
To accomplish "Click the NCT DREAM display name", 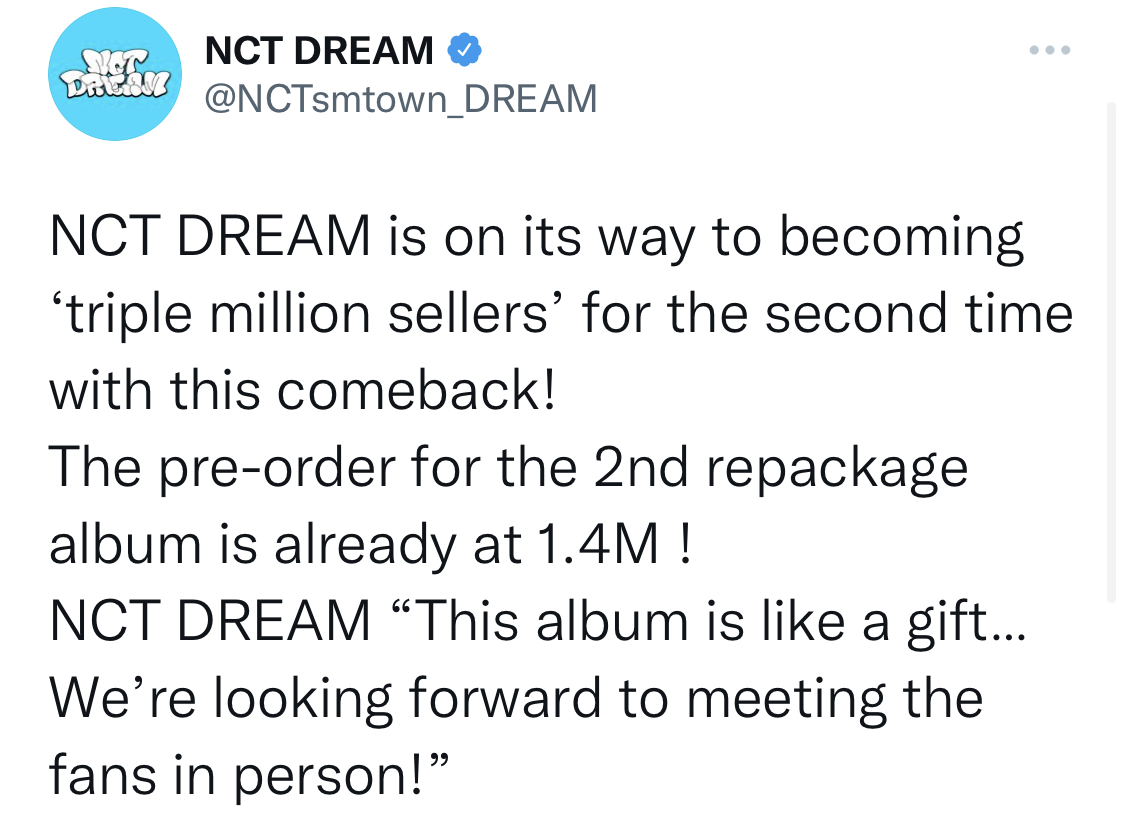I will [319, 51].
